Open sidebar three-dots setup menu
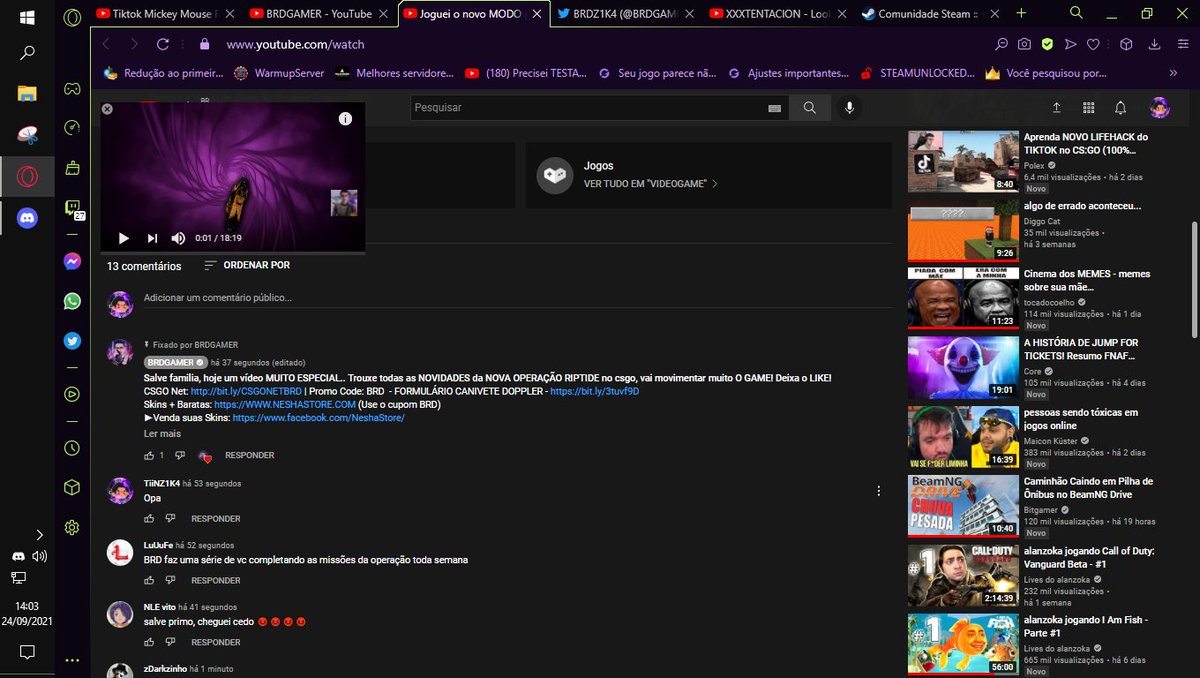Viewport: 1200px width, 678px height. click(72, 660)
